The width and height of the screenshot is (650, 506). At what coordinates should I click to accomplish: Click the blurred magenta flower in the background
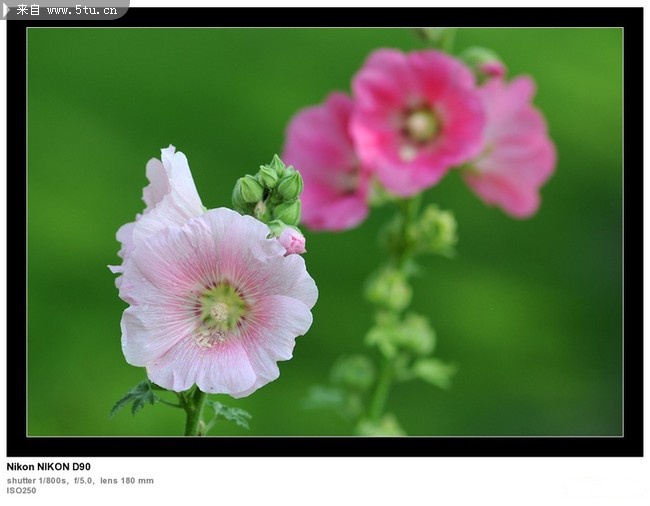pos(417,120)
